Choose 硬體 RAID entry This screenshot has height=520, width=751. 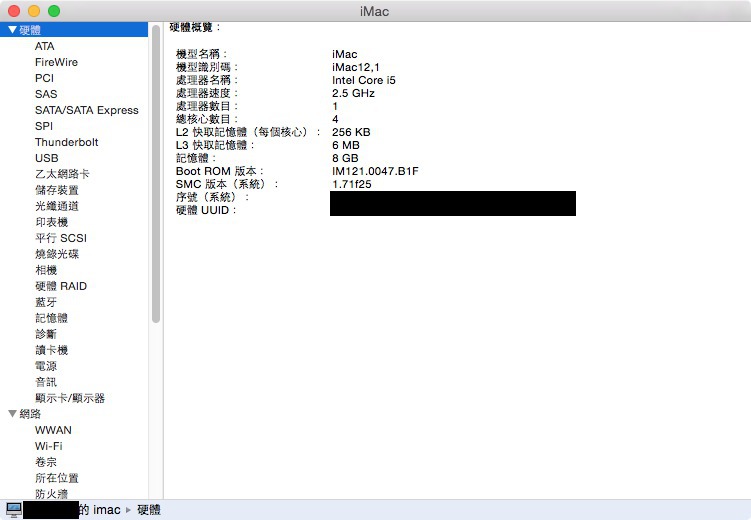point(61,286)
